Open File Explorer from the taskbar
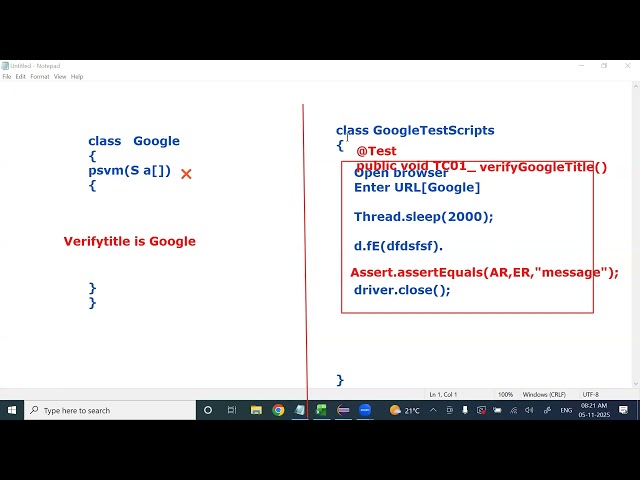Viewport: 640px width, 480px height. [256, 410]
